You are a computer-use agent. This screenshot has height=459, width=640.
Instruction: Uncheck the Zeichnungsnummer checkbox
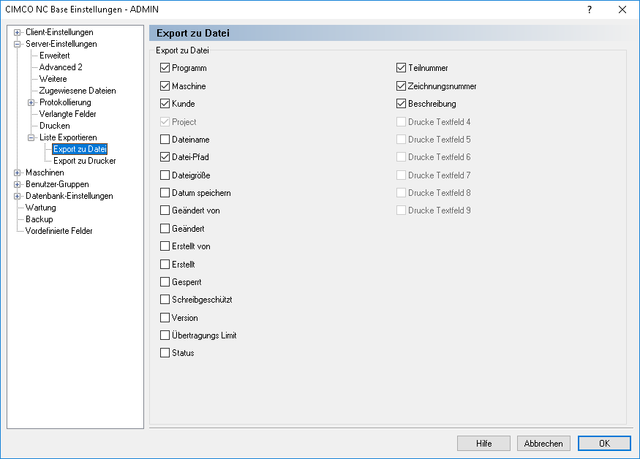click(401, 86)
